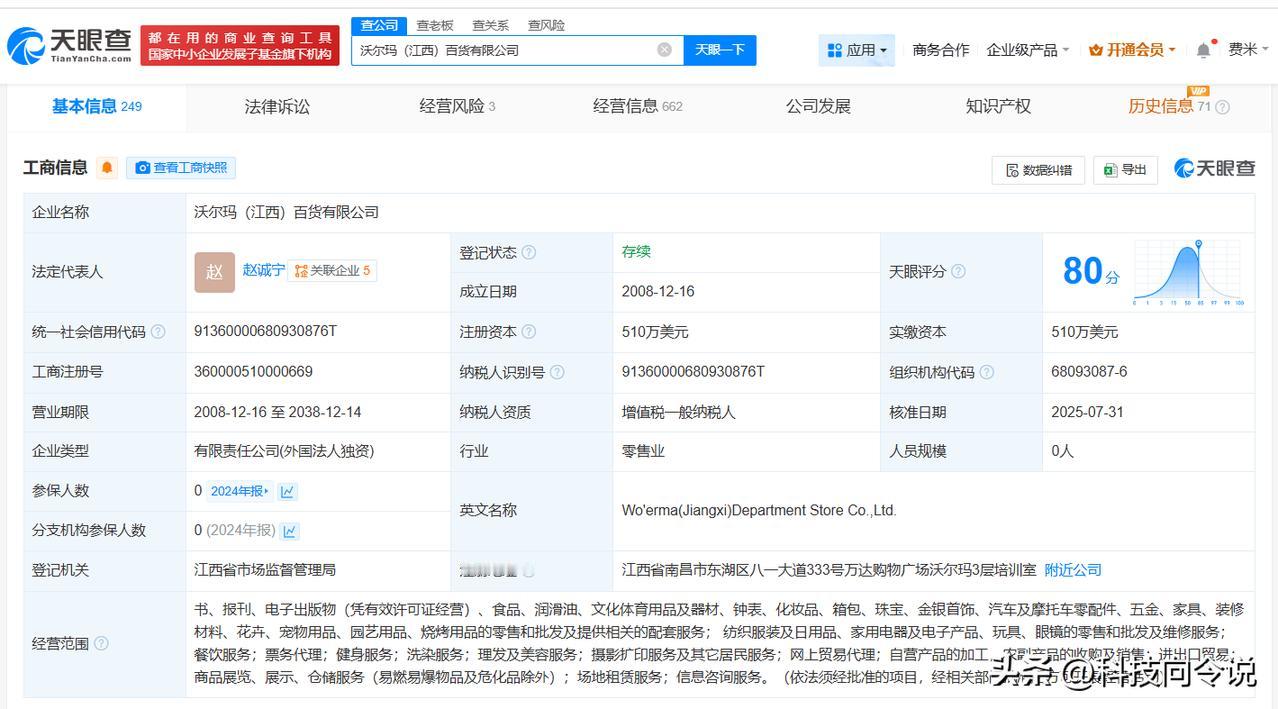Click registration number 360000510000669
The width and height of the screenshot is (1278, 709).
(253, 372)
